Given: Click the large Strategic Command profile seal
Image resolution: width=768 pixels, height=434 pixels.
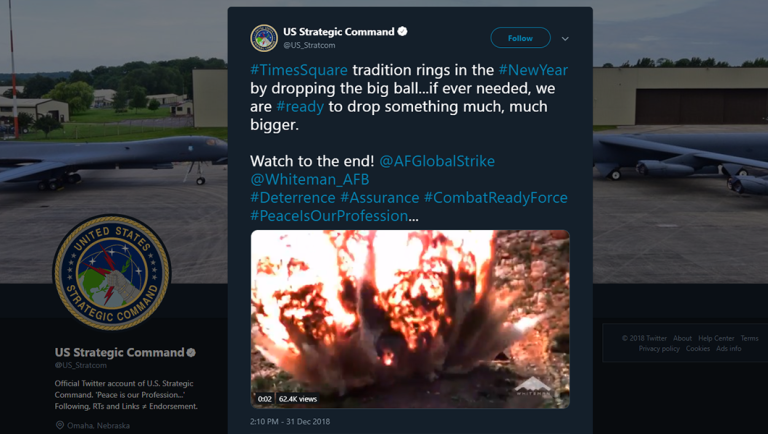Looking at the screenshot, I should pos(112,271).
